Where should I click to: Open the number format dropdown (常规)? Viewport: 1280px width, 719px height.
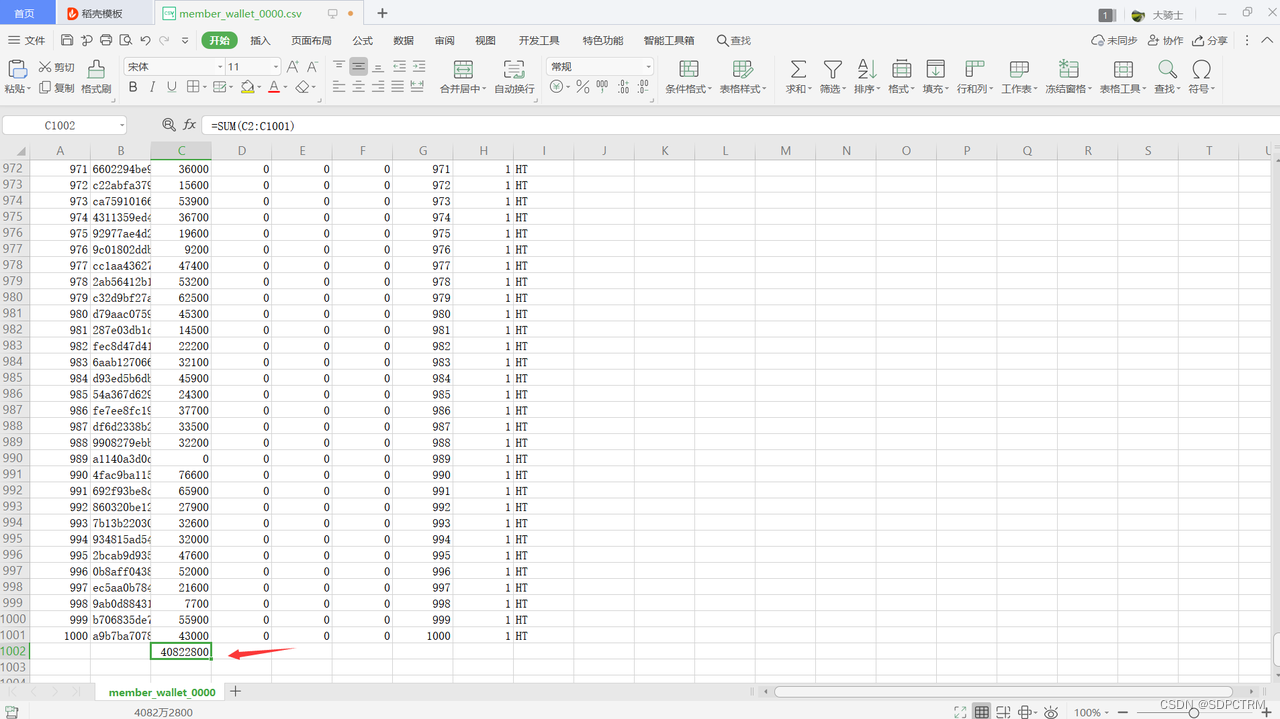pyautogui.click(x=648, y=66)
